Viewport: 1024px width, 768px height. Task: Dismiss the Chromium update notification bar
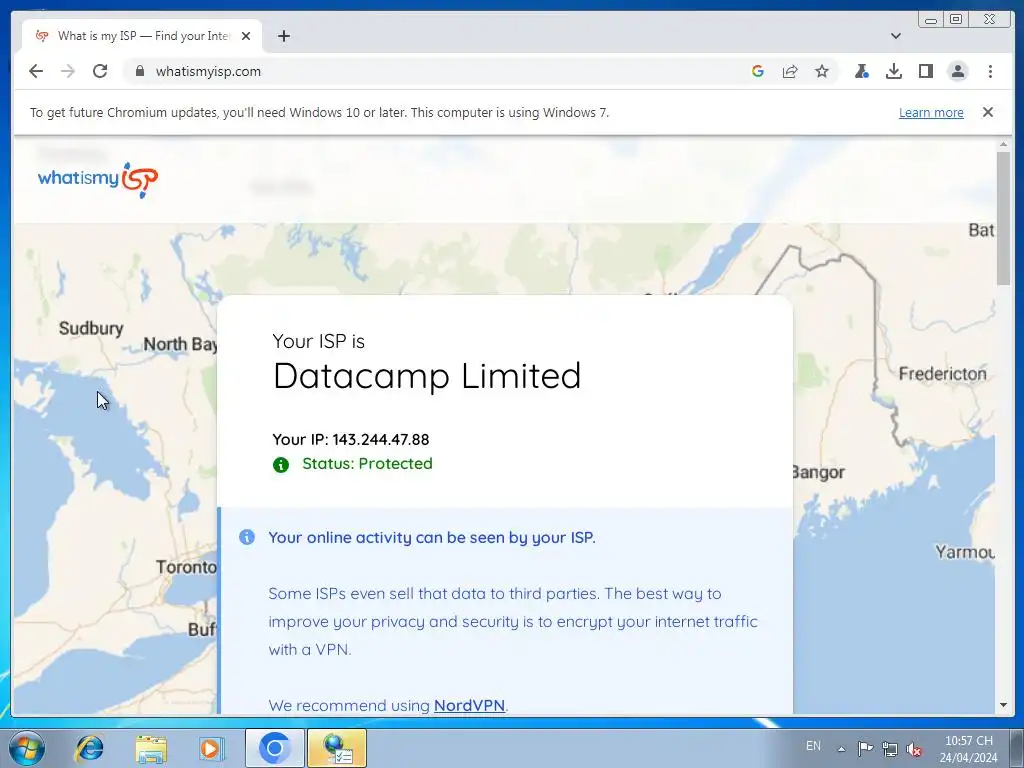[987, 112]
